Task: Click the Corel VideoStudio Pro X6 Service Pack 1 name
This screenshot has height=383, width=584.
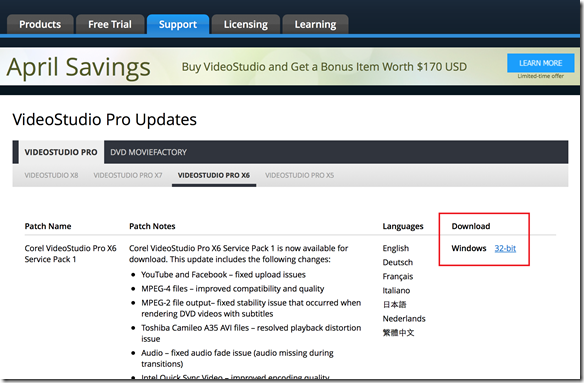Action: 70,254
